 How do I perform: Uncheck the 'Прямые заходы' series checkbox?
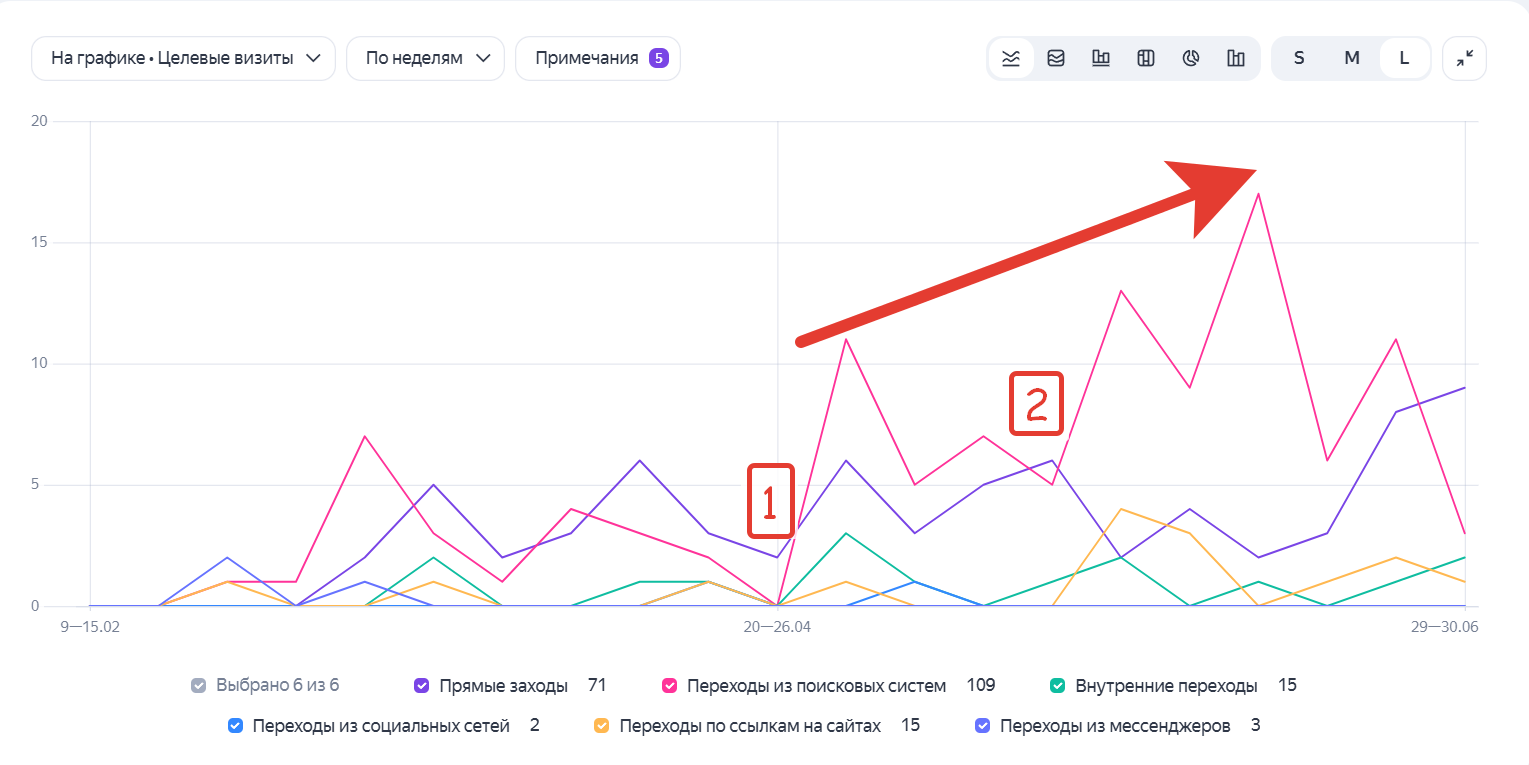[421, 686]
